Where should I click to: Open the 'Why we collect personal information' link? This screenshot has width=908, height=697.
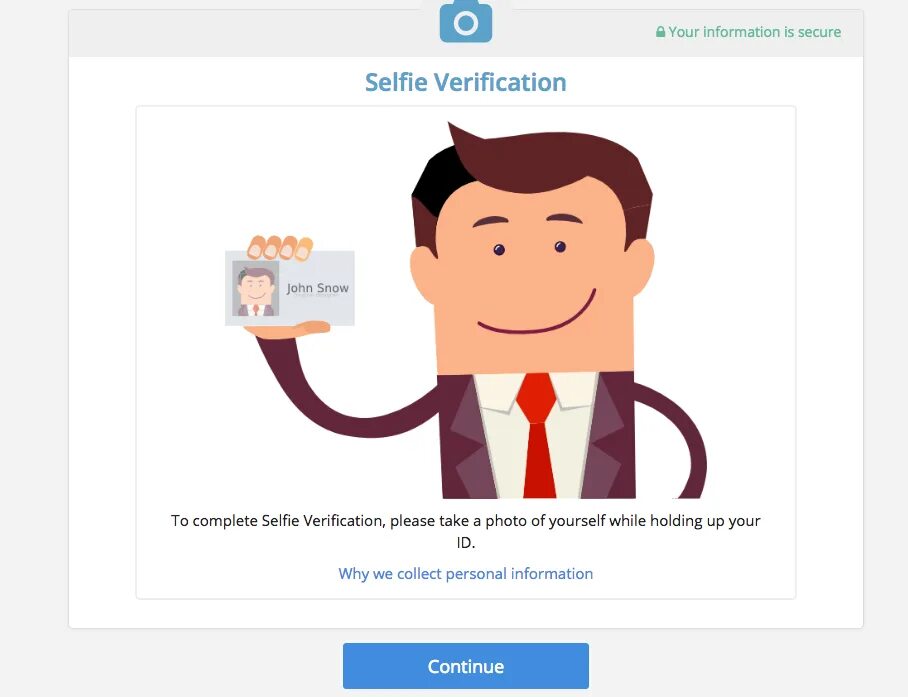click(x=466, y=574)
